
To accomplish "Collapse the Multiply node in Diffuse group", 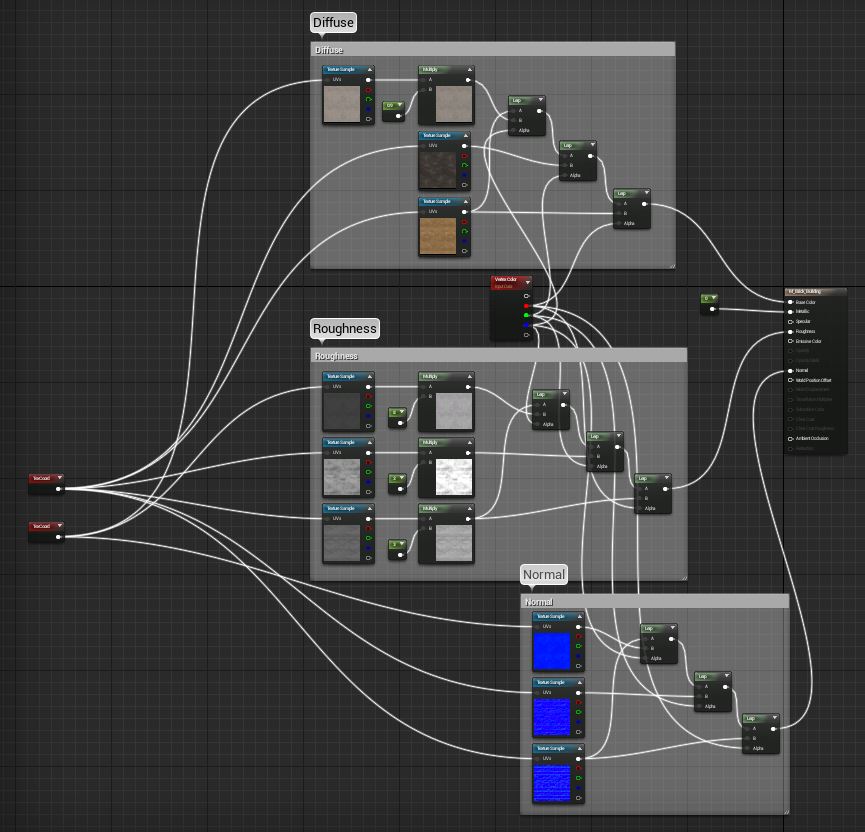I will [470, 70].
